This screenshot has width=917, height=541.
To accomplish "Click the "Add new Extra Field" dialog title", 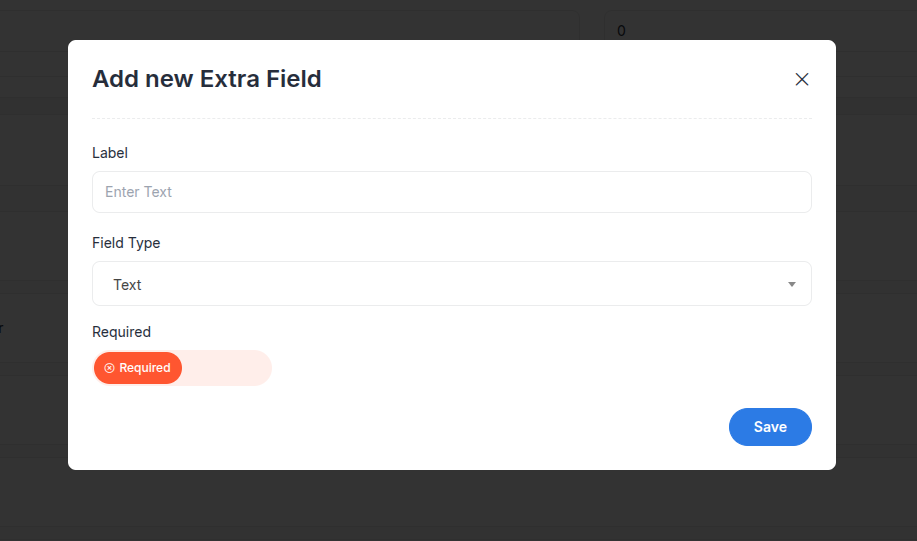I will tap(207, 79).
